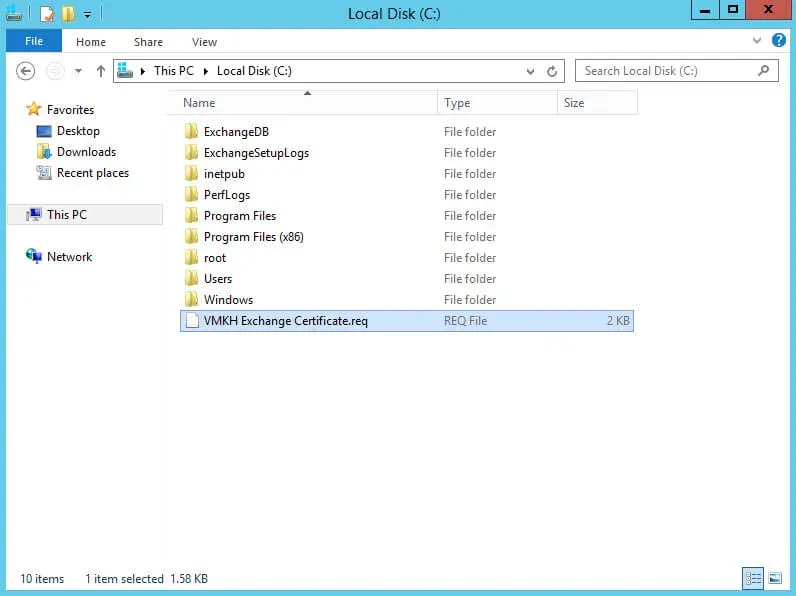Click the Program Files (x86) folder icon
Screen dimensions: 796x596
(191, 237)
